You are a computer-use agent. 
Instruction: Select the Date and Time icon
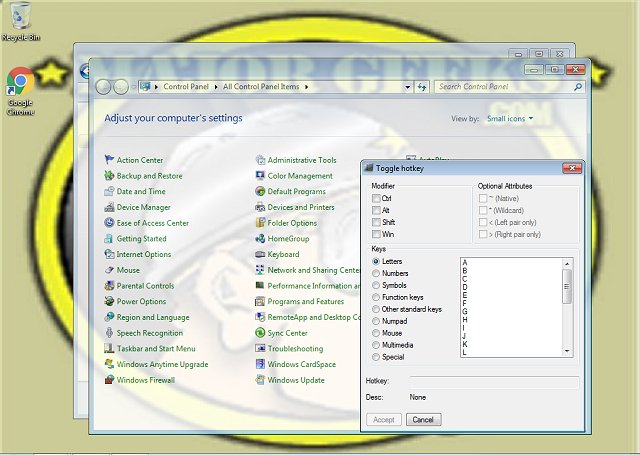109,191
